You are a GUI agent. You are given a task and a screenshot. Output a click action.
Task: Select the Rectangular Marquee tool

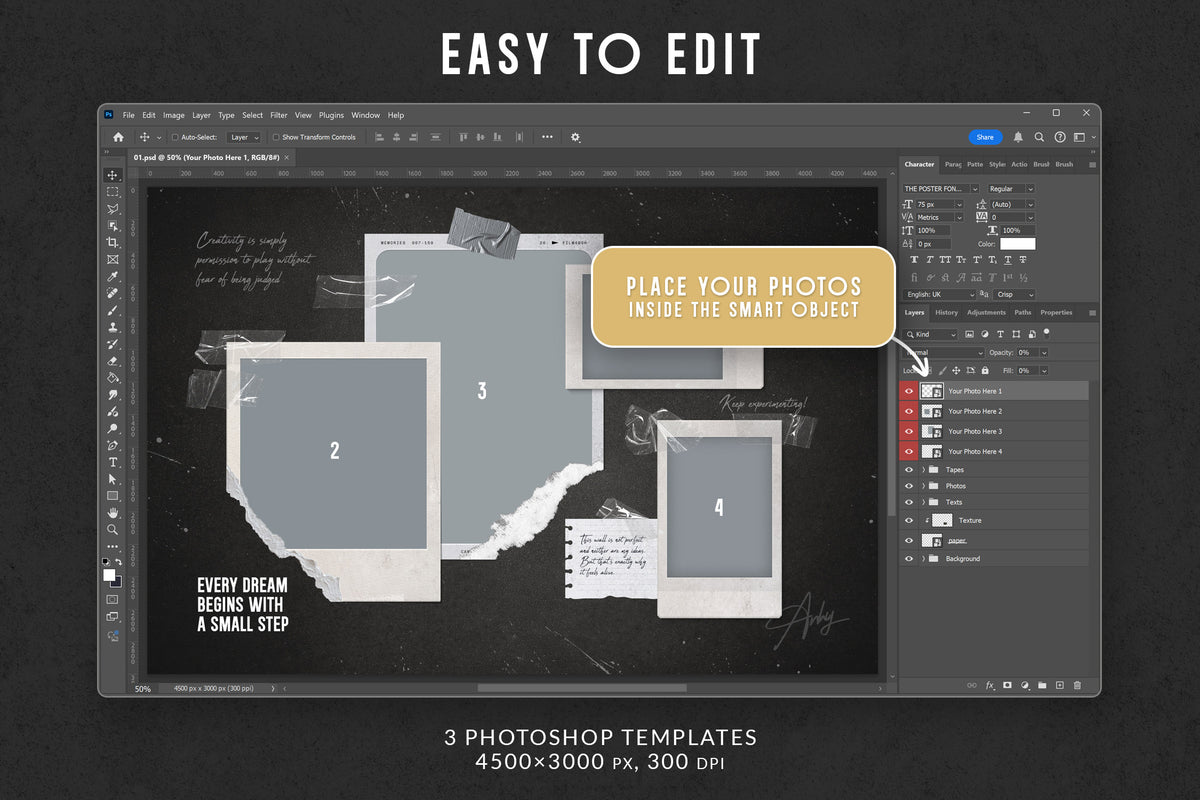click(113, 192)
